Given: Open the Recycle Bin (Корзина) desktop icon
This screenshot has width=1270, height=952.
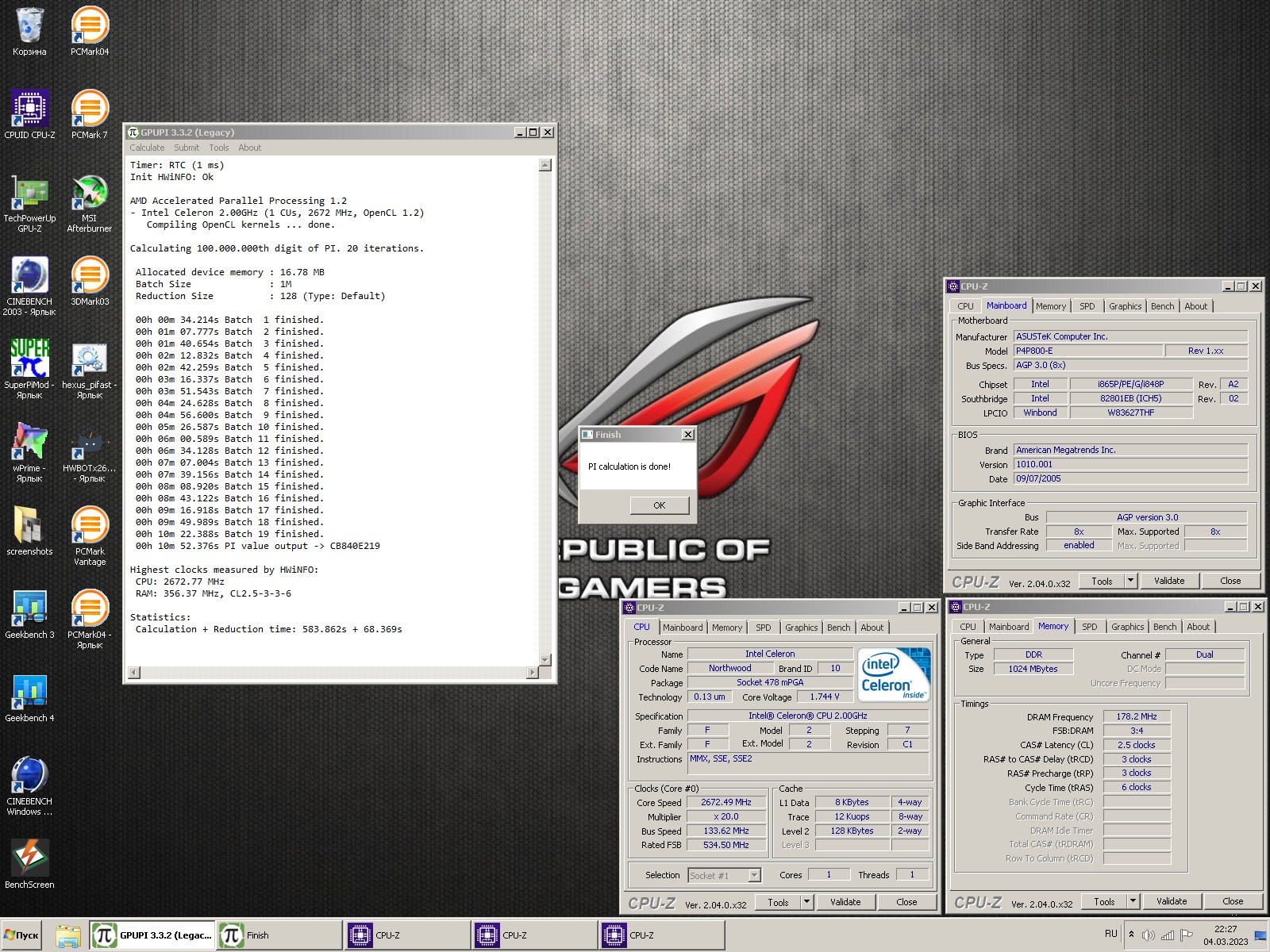Looking at the screenshot, I should point(29,32).
